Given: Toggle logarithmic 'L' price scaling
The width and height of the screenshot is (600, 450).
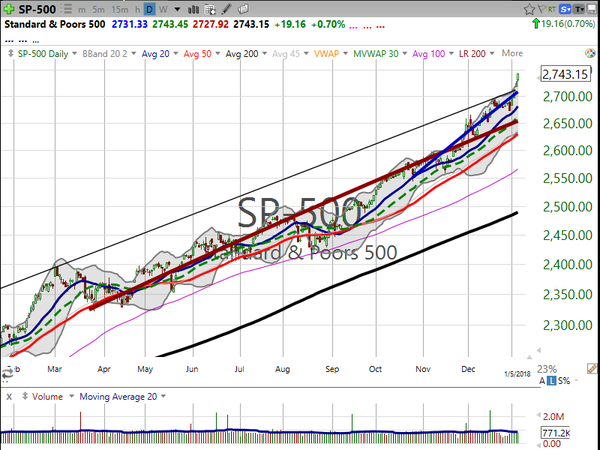Looking at the screenshot, I should [x=551, y=381].
